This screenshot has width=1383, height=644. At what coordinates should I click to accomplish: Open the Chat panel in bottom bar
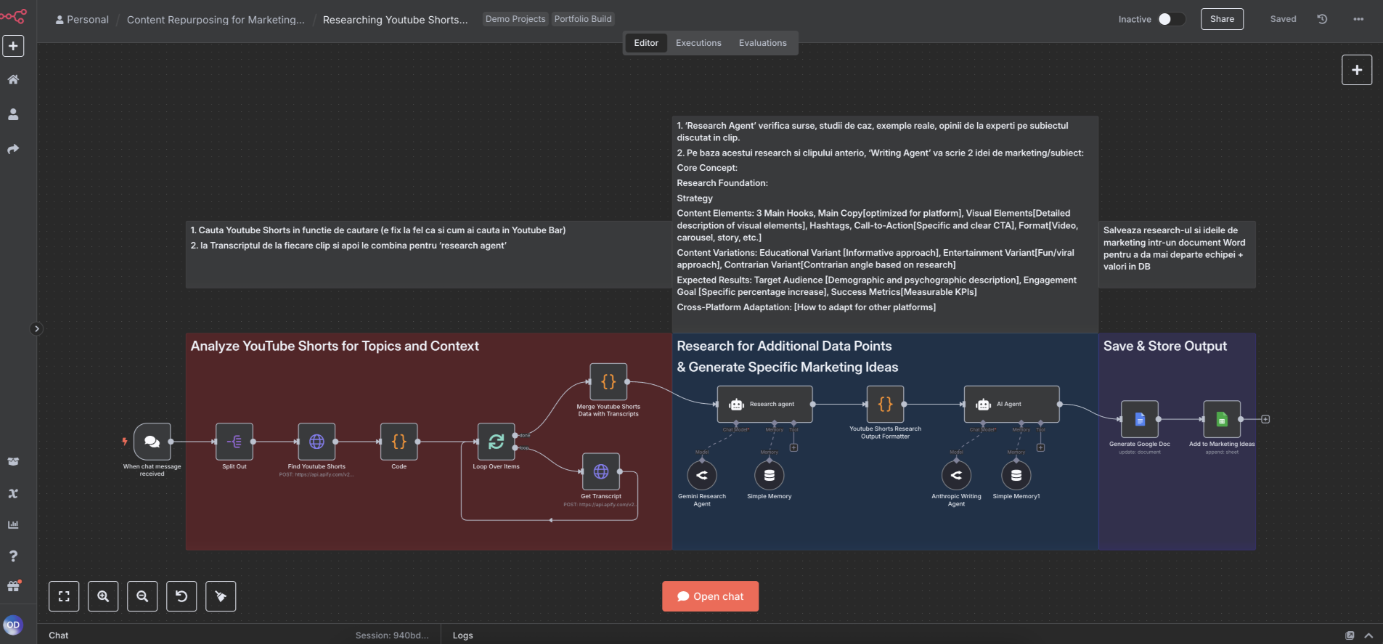click(59, 635)
